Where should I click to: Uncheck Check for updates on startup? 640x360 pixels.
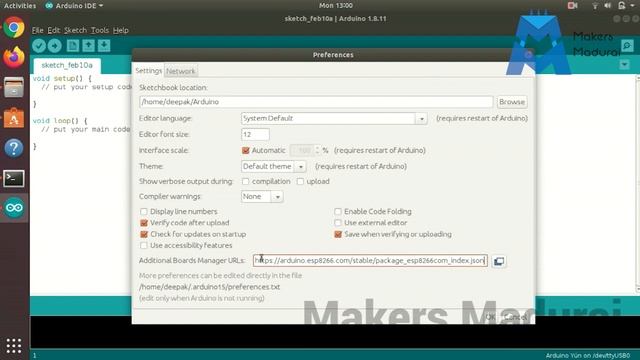tap(144, 234)
